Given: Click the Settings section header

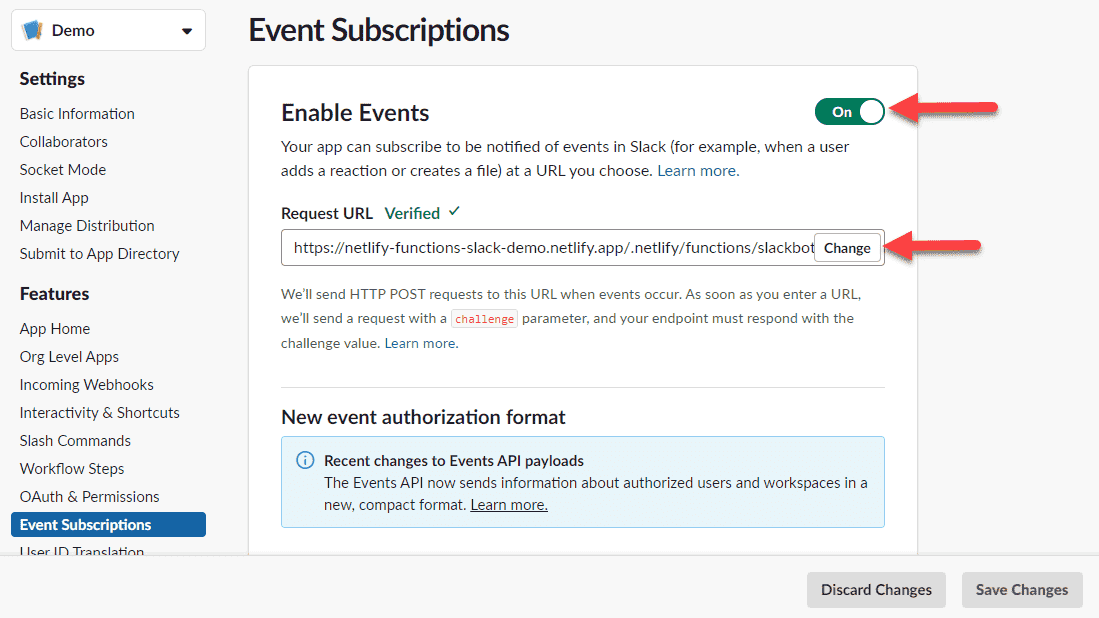Looking at the screenshot, I should coord(53,79).
